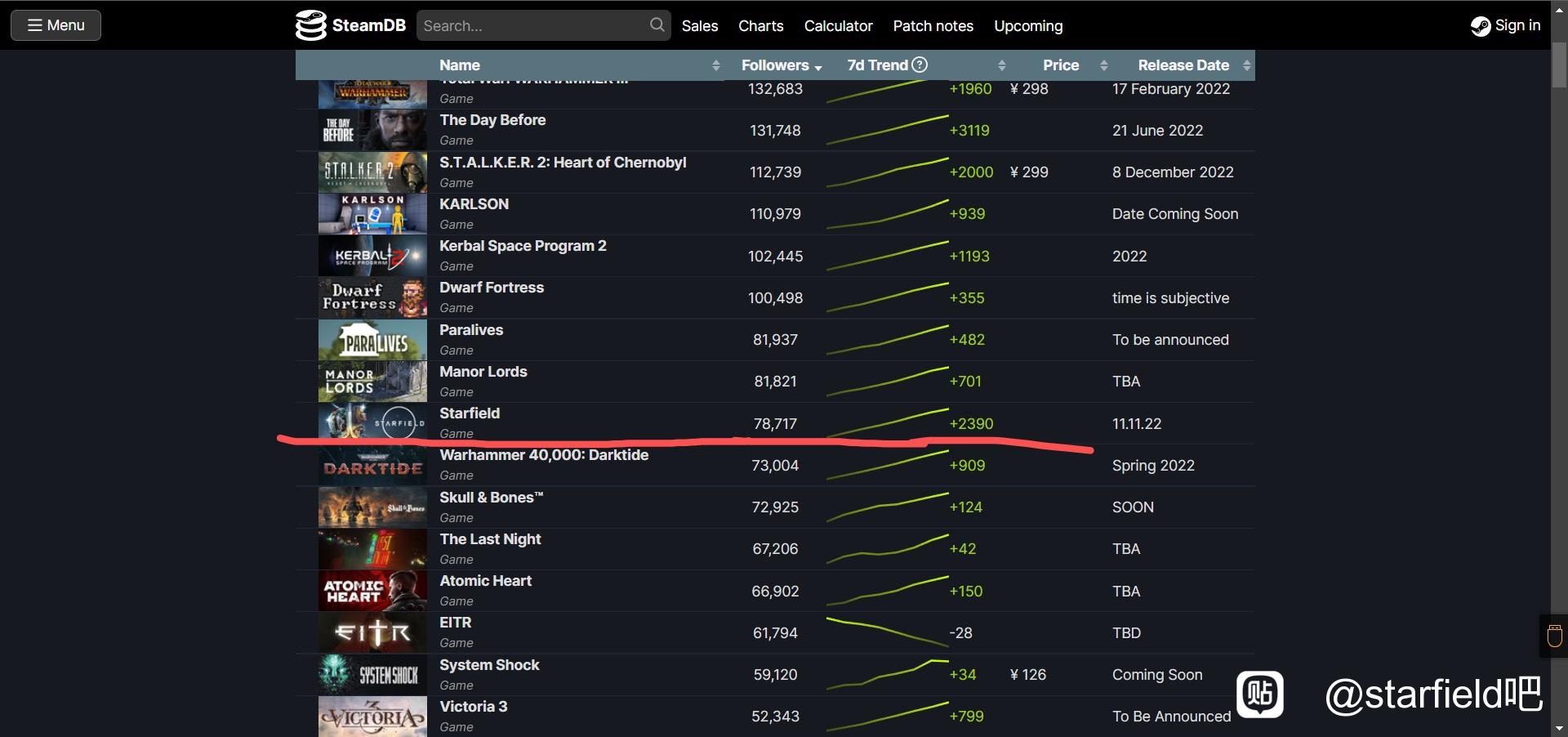Open the Upcoming page

[x=1028, y=26]
